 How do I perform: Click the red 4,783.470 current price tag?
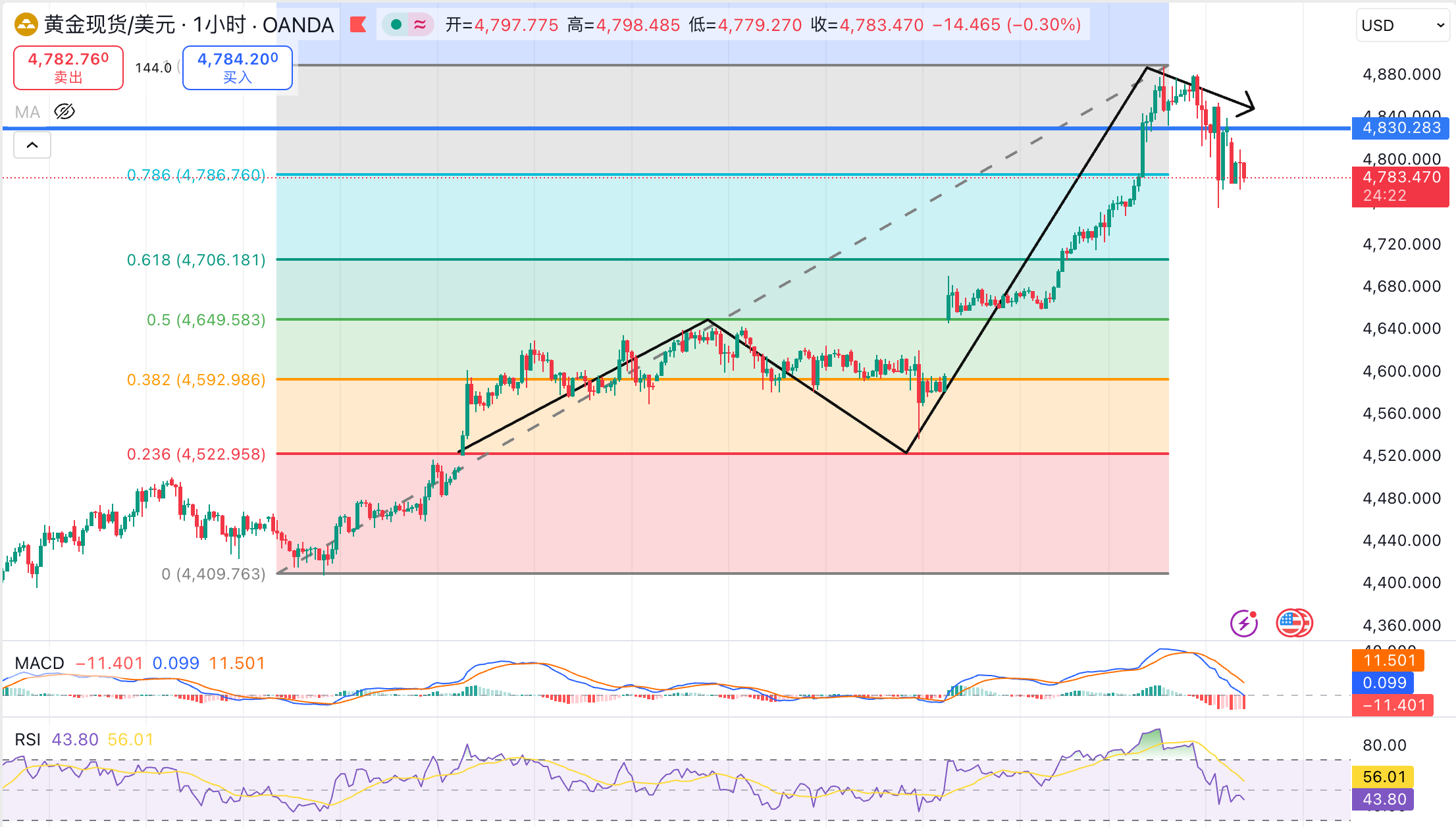[1401, 177]
